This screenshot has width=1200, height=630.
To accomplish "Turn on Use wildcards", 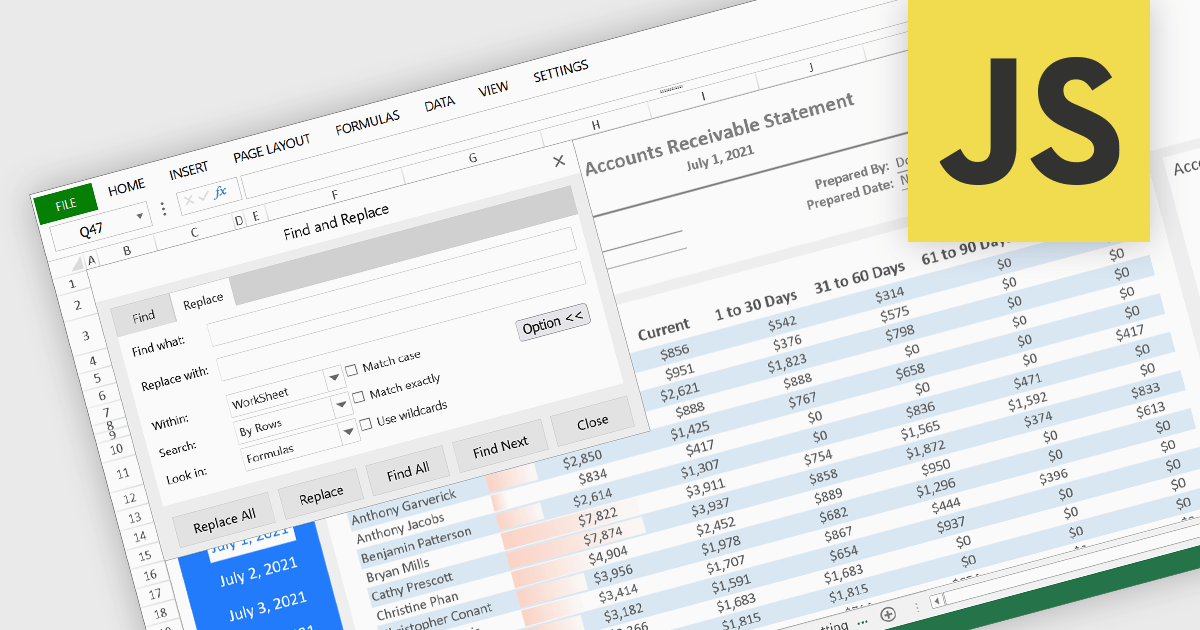I will click(366, 423).
